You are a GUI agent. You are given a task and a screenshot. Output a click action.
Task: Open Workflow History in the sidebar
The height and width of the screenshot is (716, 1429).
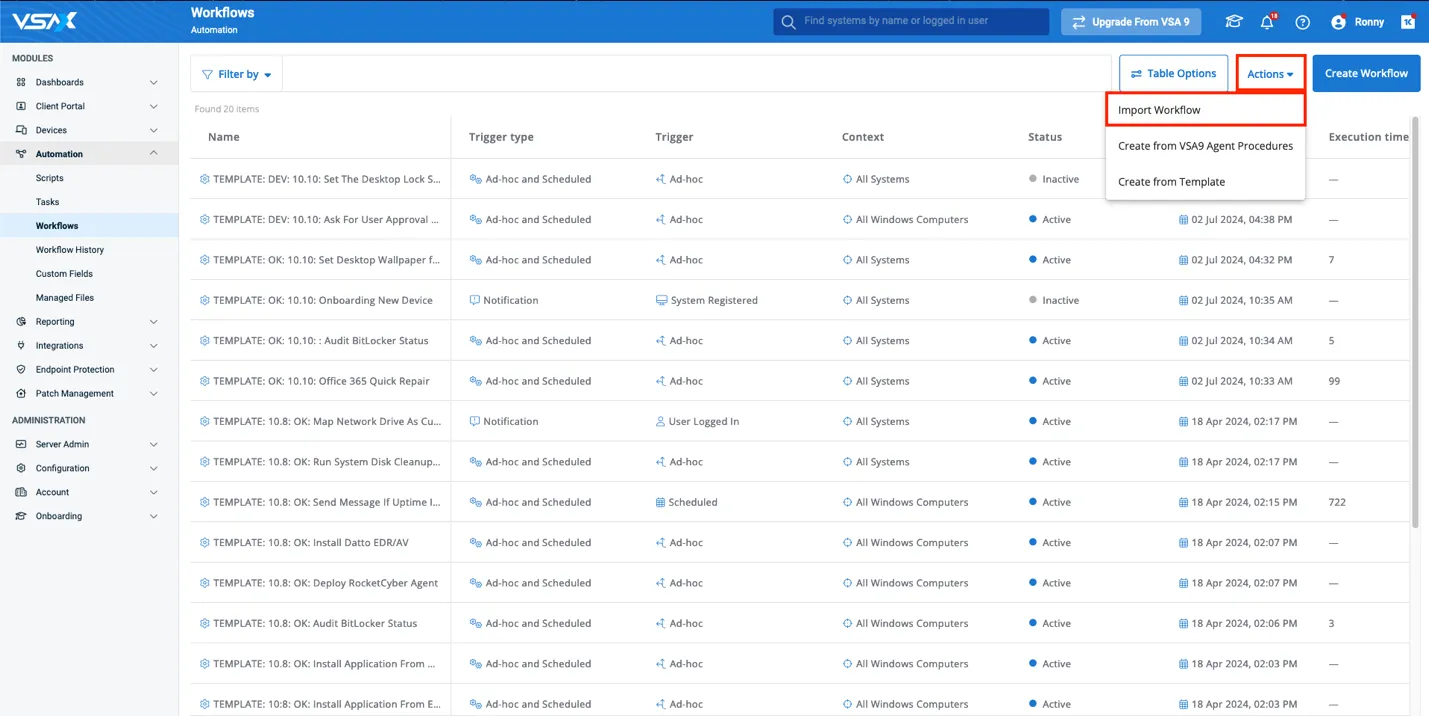tap(70, 250)
